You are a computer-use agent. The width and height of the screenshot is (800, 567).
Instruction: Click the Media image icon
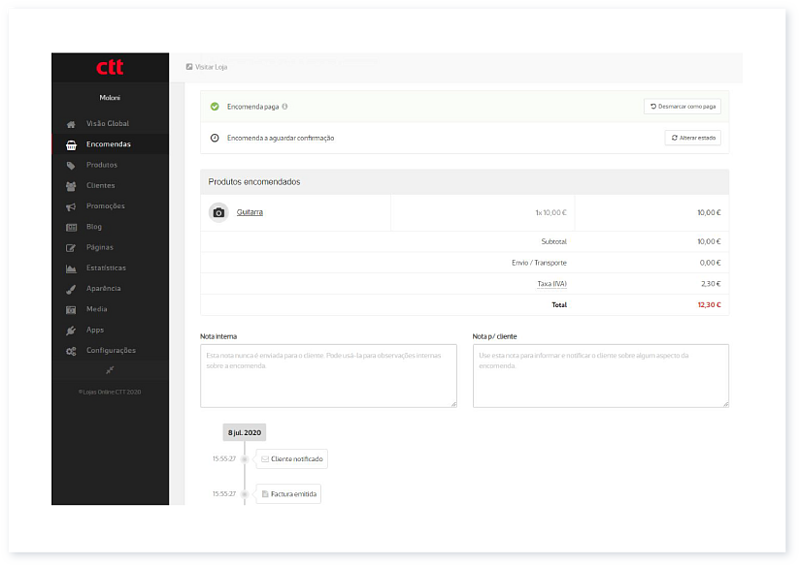pyautogui.click(x=71, y=310)
